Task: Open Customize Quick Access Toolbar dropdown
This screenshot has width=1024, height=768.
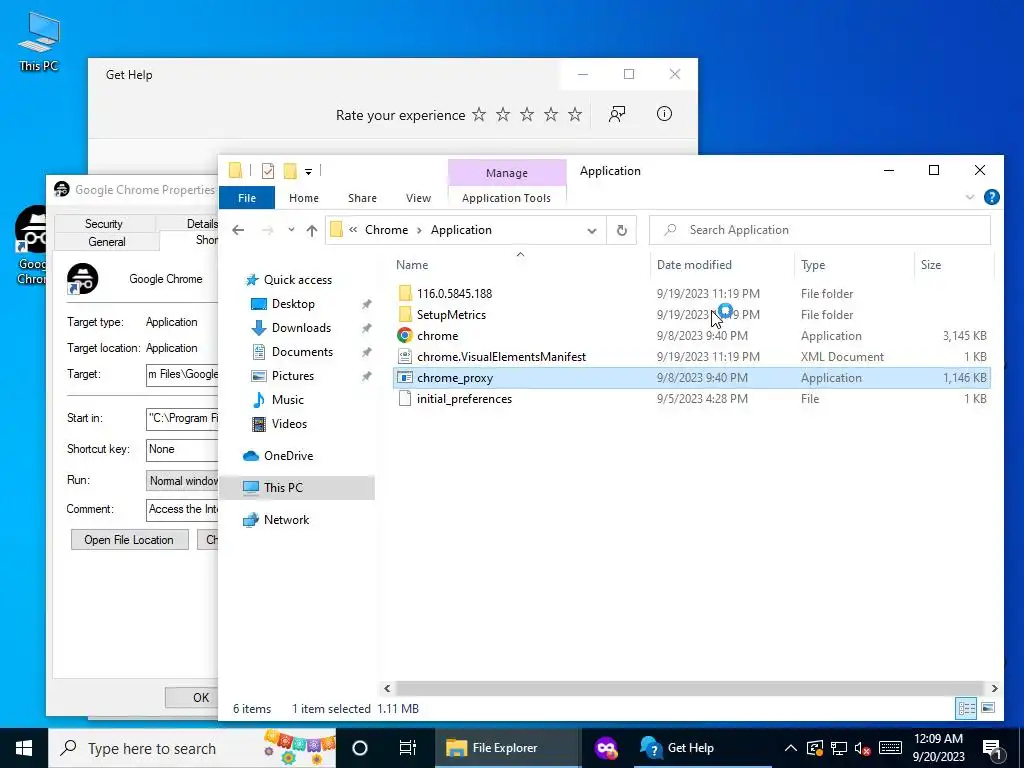Action: pos(308,172)
